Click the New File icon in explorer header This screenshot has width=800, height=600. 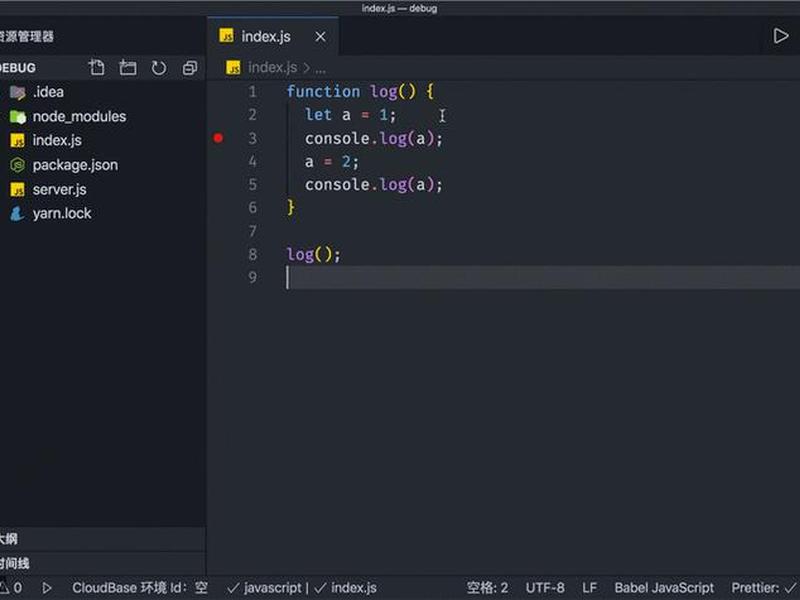(x=96, y=67)
